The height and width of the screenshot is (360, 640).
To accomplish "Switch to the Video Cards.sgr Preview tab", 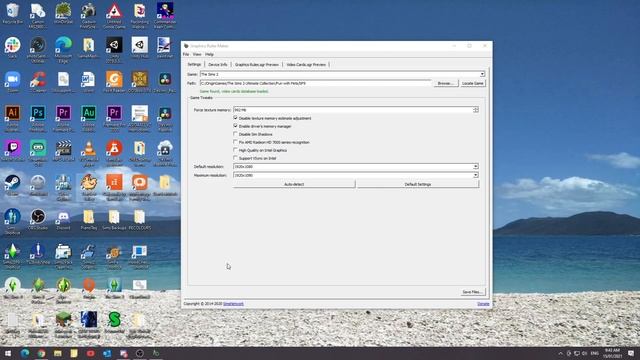I will (x=306, y=64).
